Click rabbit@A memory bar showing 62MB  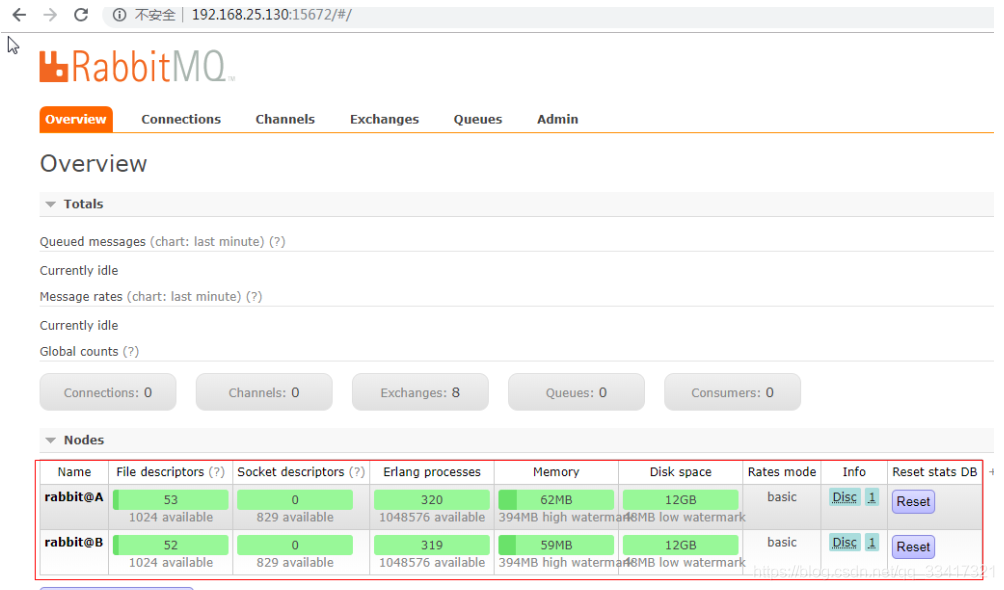(x=556, y=500)
